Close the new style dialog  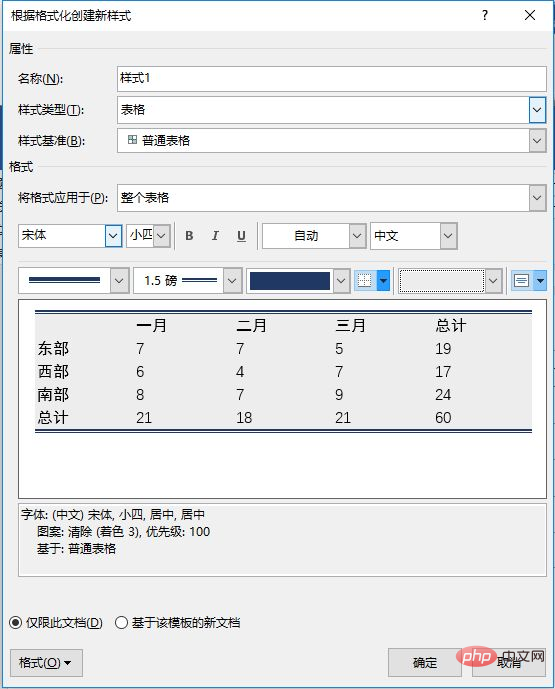[530, 15]
